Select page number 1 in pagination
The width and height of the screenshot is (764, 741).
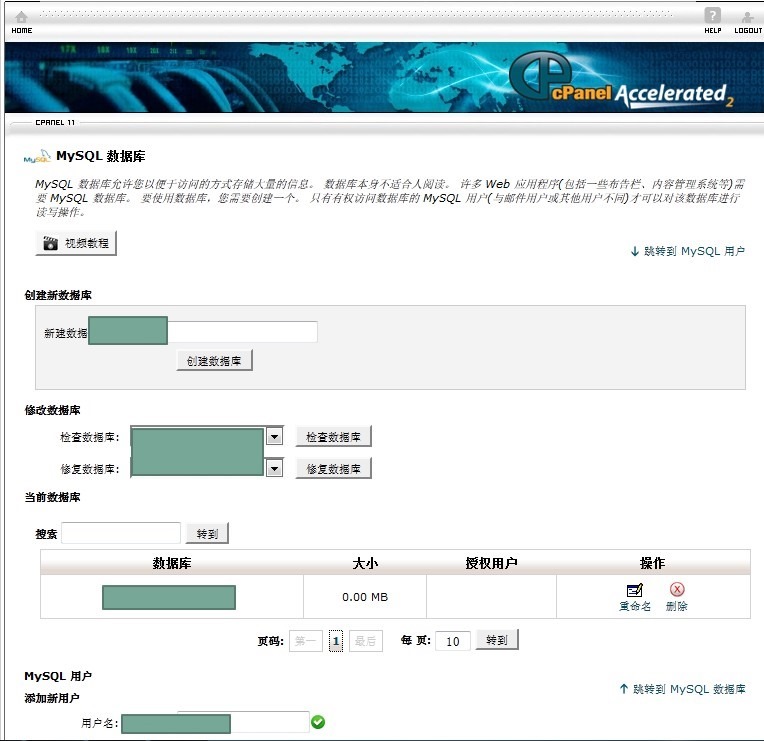(x=336, y=641)
